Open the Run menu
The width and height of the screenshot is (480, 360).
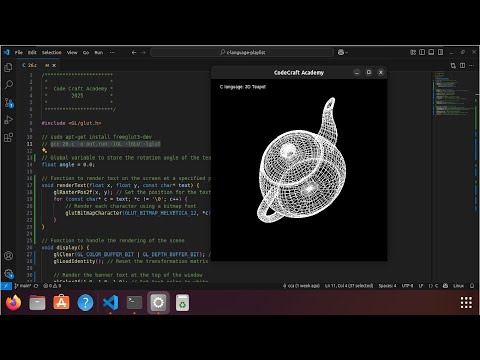tap(99, 52)
